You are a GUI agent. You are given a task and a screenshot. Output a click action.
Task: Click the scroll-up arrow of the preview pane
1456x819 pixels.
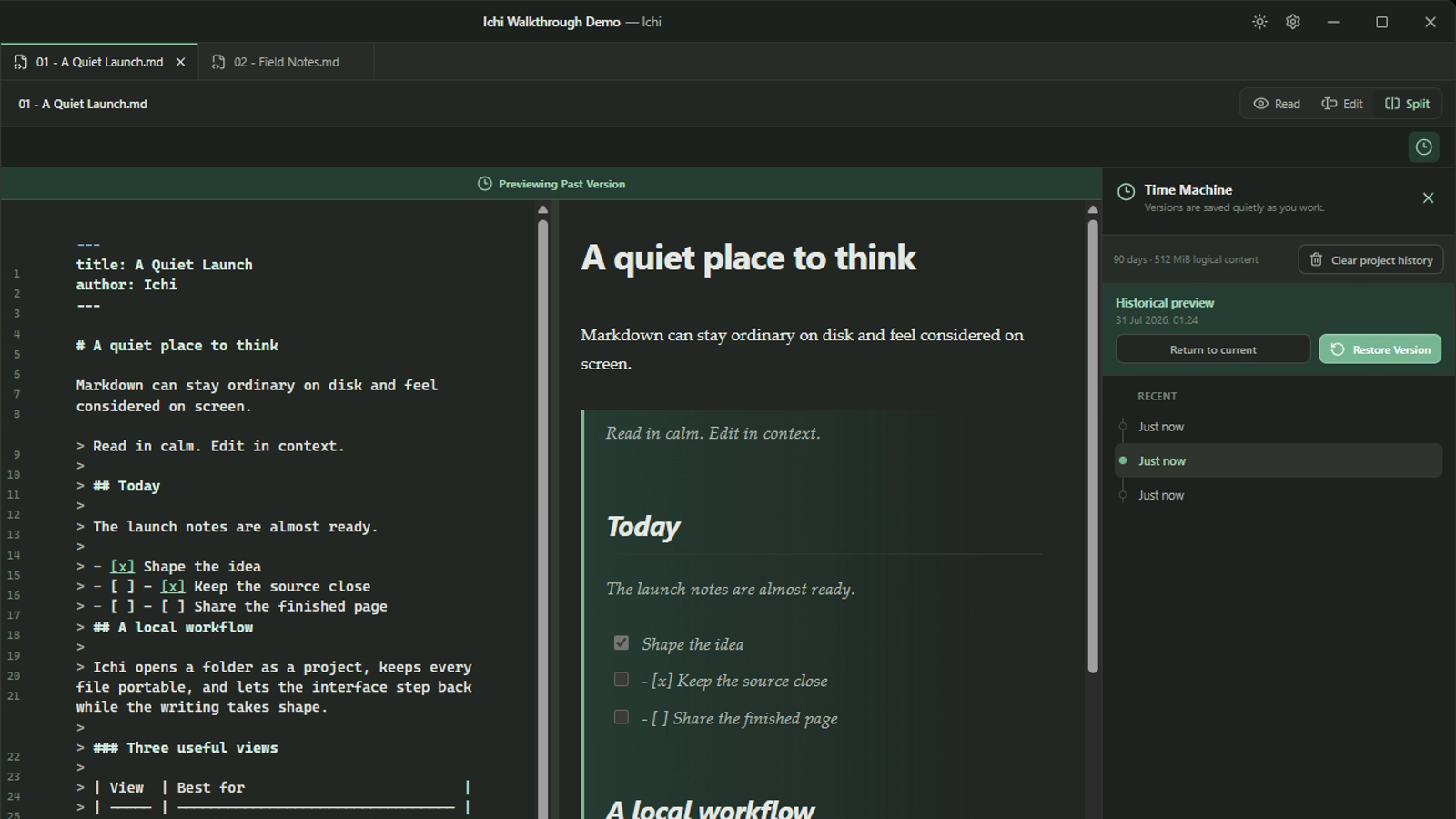(1093, 209)
